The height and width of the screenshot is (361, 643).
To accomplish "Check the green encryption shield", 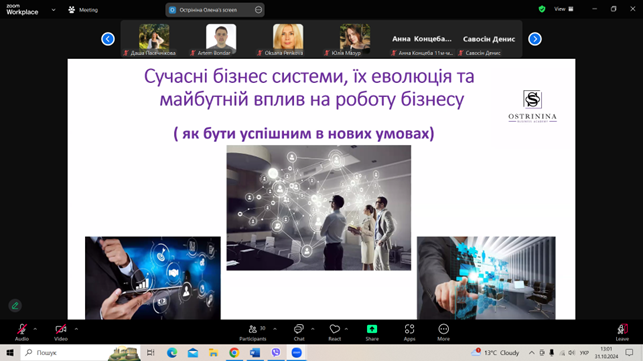I will coord(542,9).
